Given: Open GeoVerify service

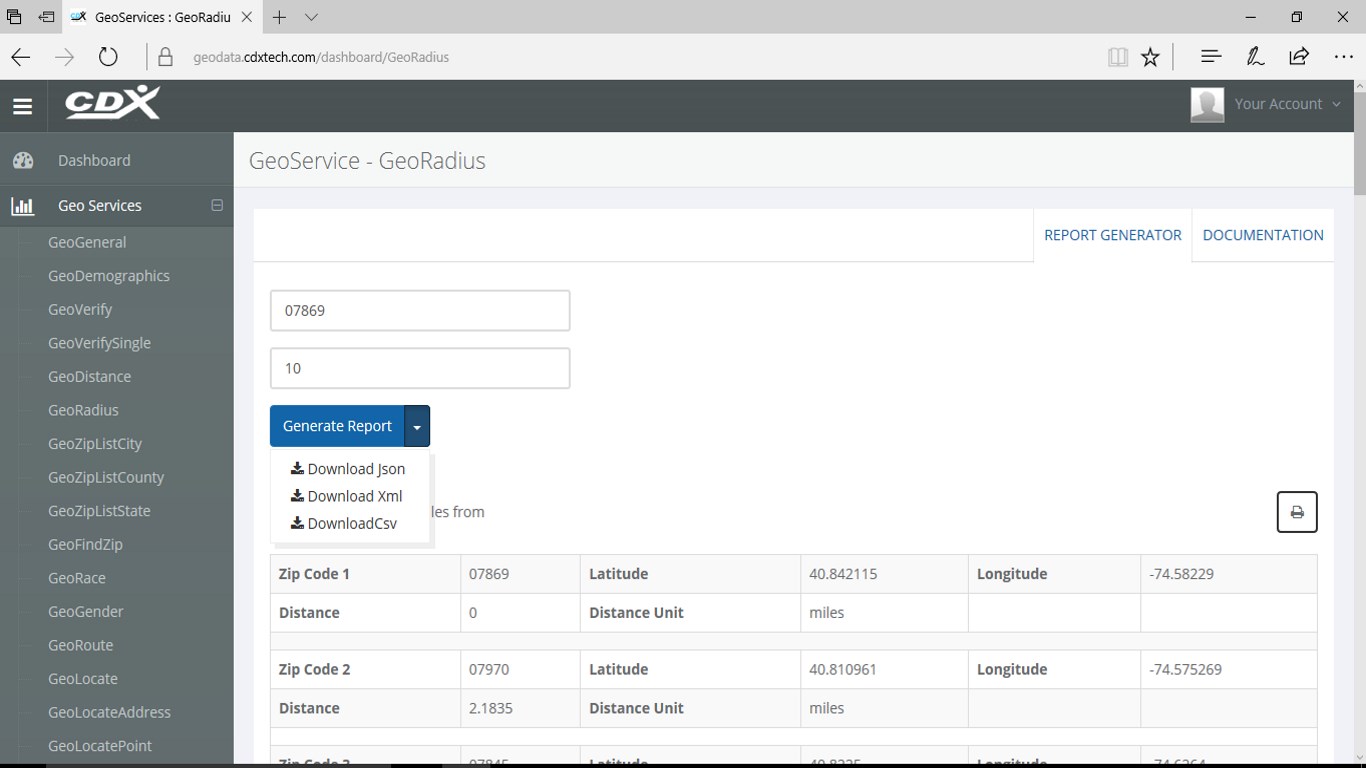Looking at the screenshot, I should click(x=80, y=309).
